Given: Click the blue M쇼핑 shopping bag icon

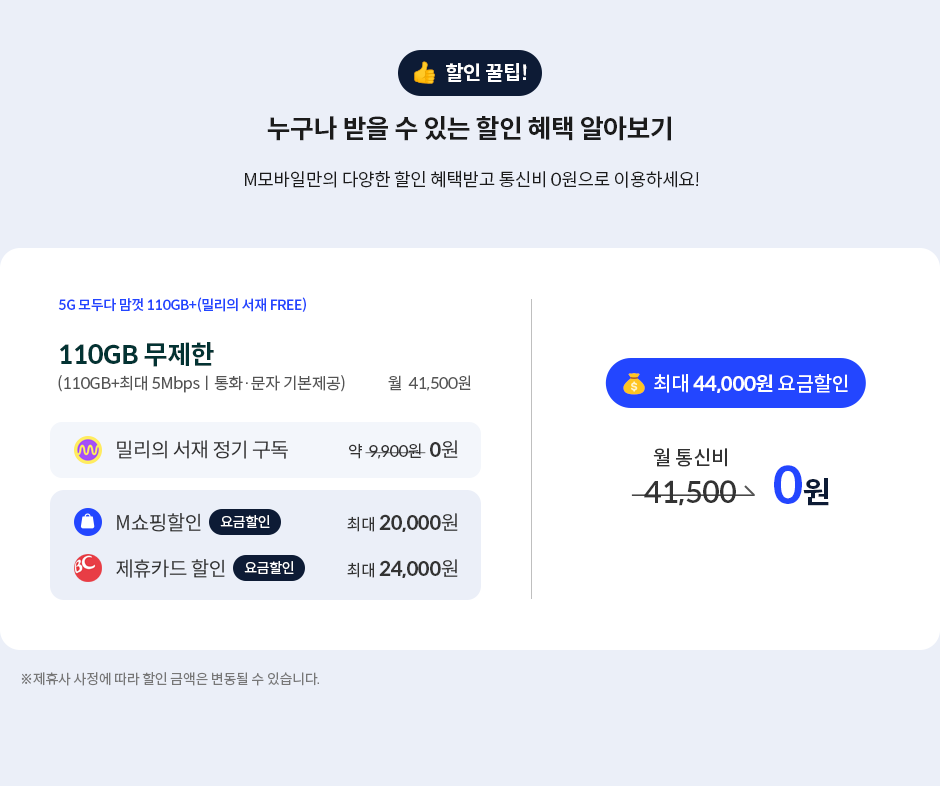Looking at the screenshot, I should tap(88, 522).
